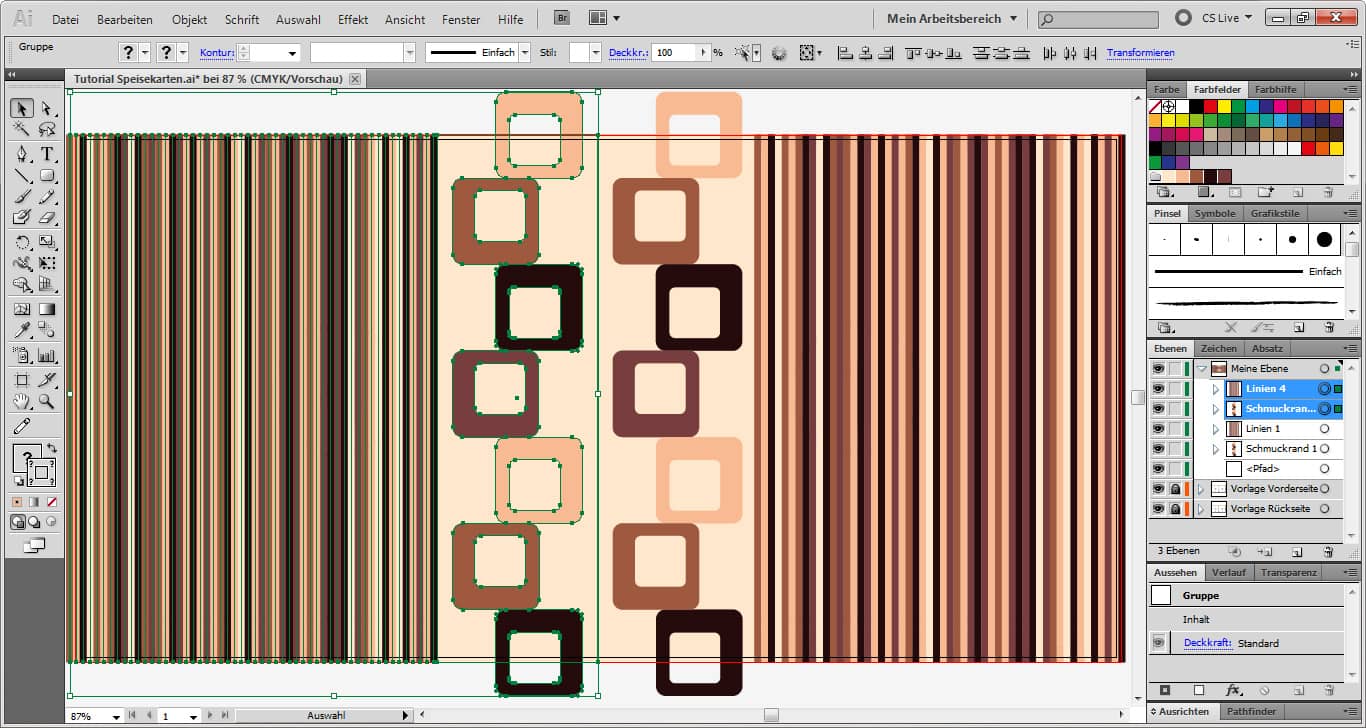The image size is (1366, 728).
Task: Toggle visibility of Schmuckrand 1 layer
Action: click(1158, 449)
